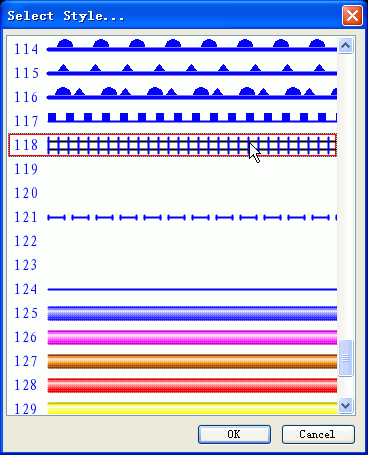Select thin solid line style 124
This screenshot has height=455, width=368.
click(x=172, y=289)
